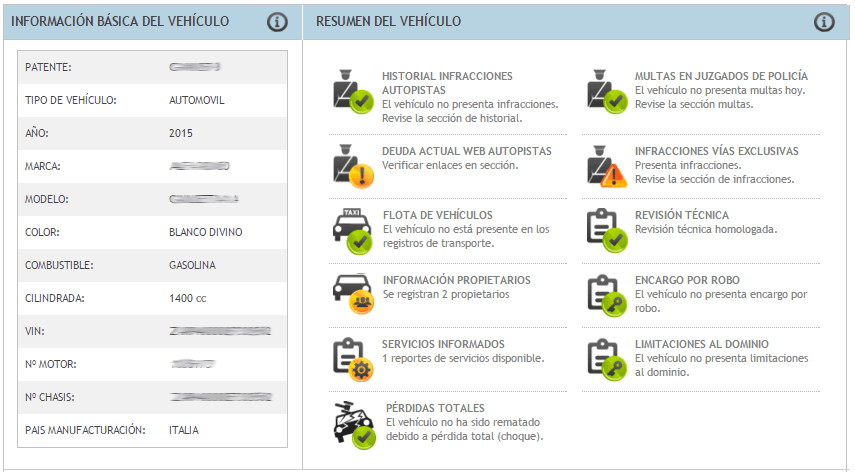The width and height of the screenshot is (855, 472).
Task: Click the AUTOMOVIL vehicle type value
Action: coord(197,100)
